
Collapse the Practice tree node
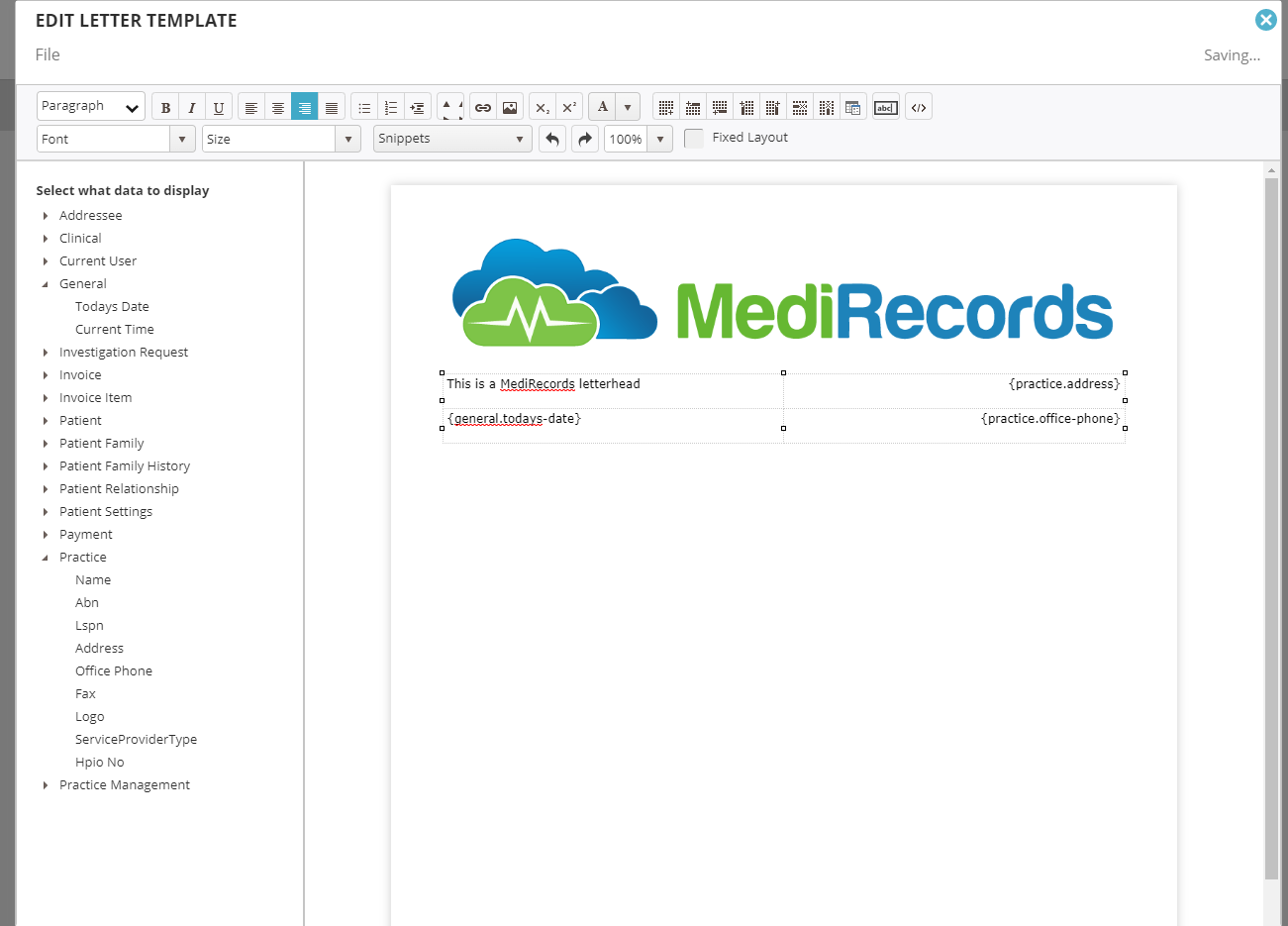click(46, 558)
